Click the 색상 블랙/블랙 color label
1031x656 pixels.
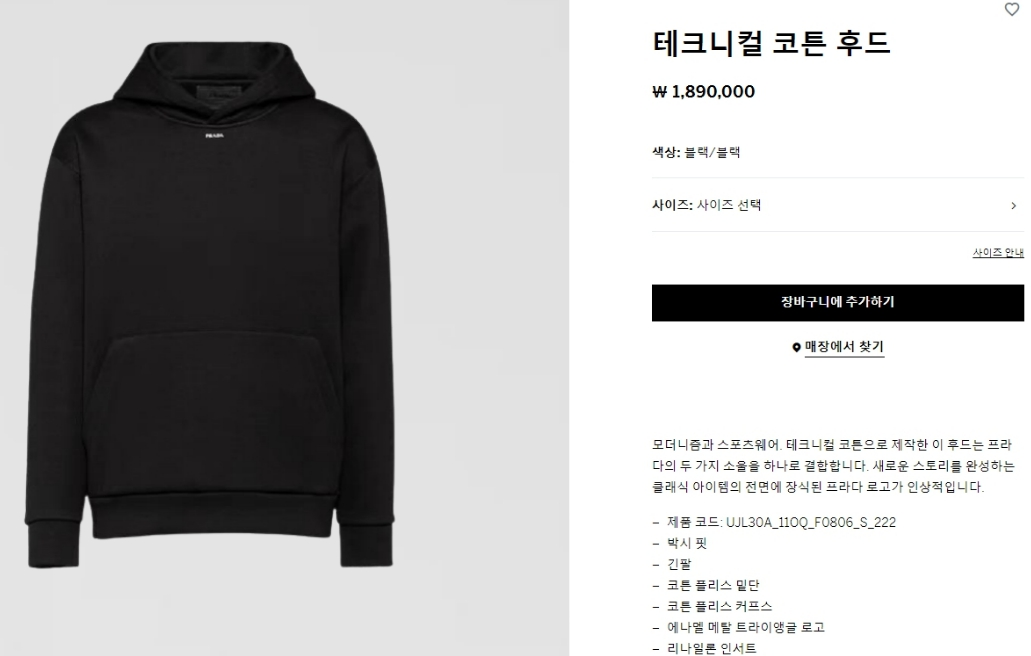(696, 152)
